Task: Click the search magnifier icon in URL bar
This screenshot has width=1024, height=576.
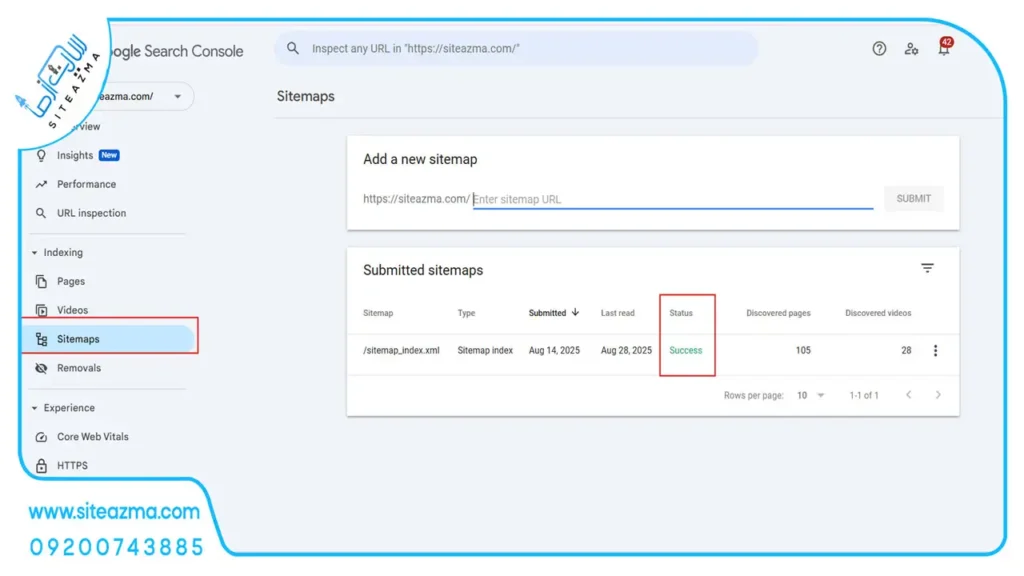Action: pos(293,48)
